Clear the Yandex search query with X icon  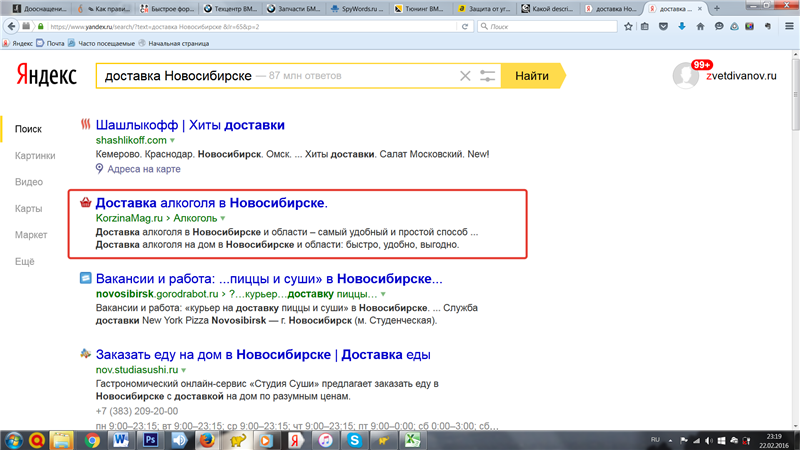464,76
